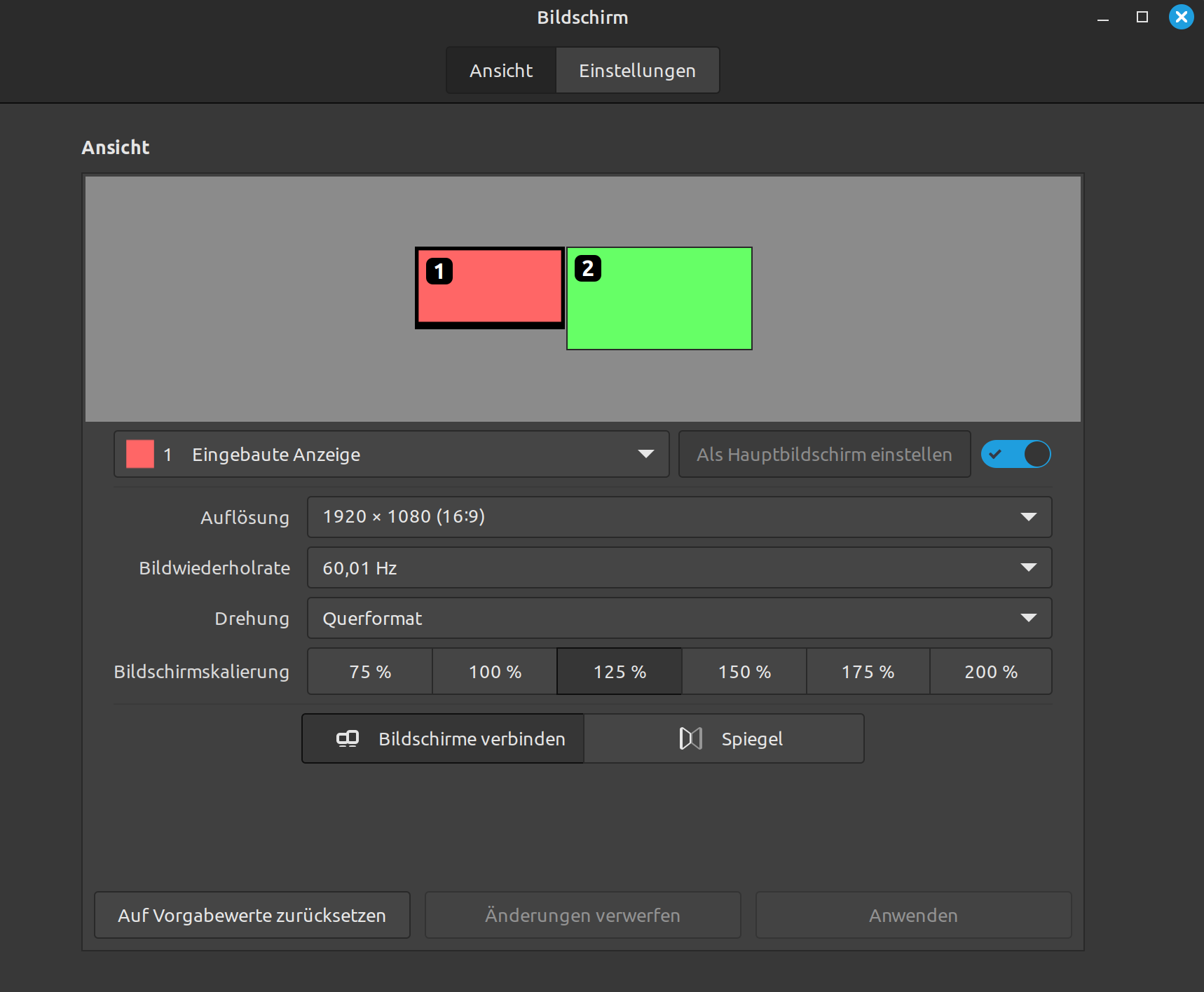Select Bildschirme verbinden mode
The height and width of the screenshot is (992, 1204).
(x=443, y=738)
